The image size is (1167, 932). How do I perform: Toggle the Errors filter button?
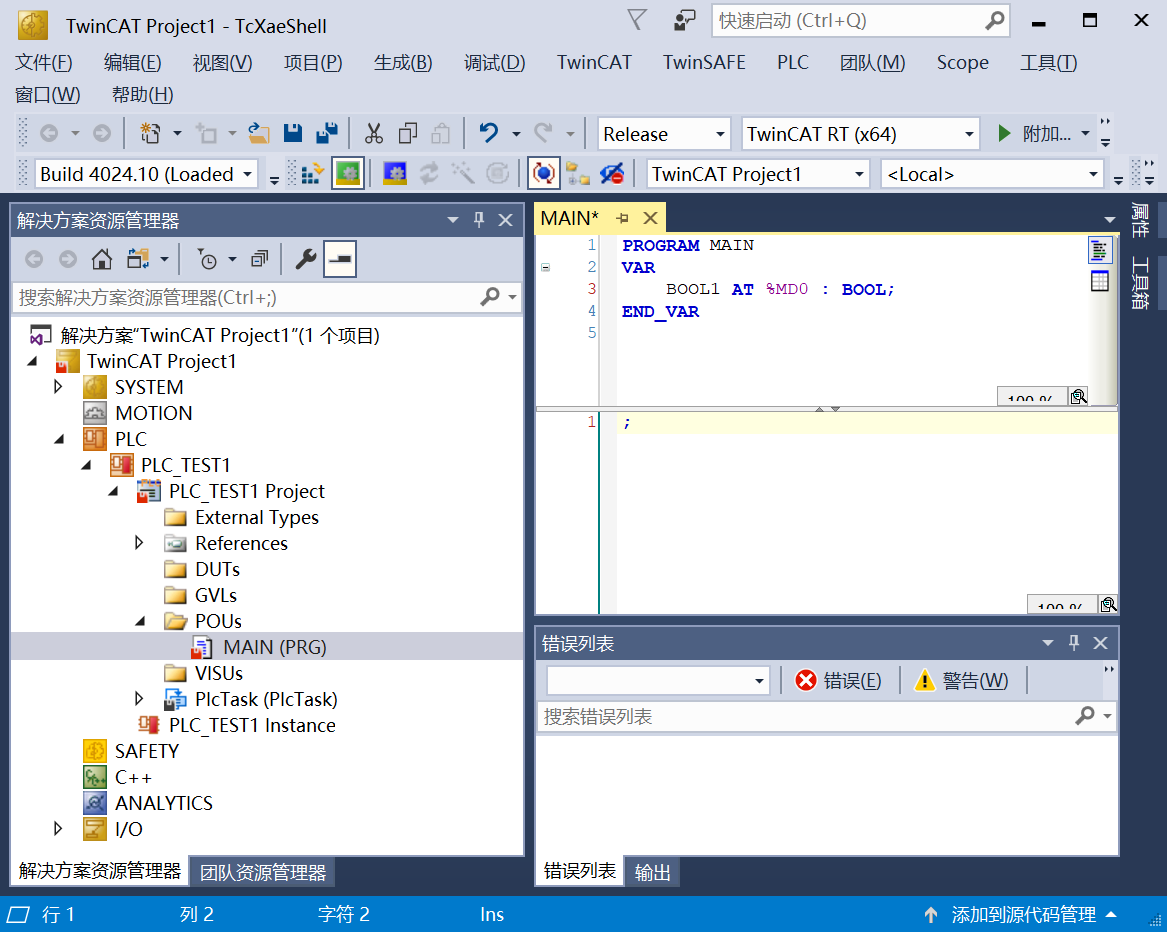point(838,680)
